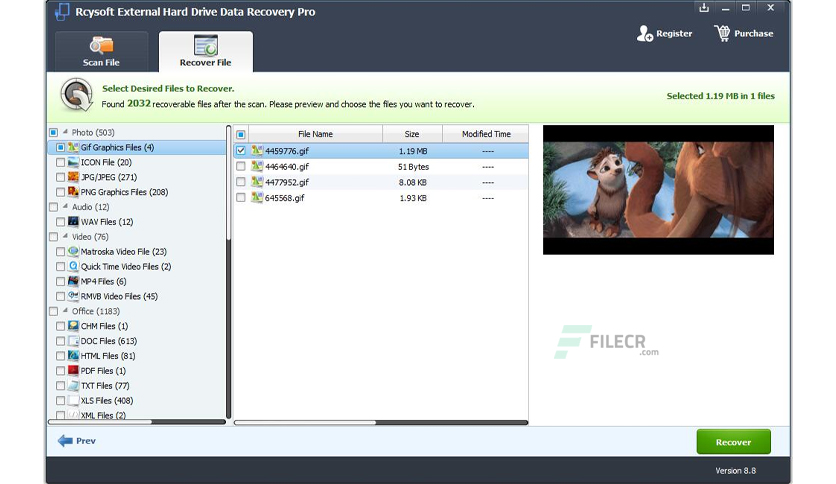Click the Prev back arrow icon
836x484 pixels.
(x=65, y=441)
